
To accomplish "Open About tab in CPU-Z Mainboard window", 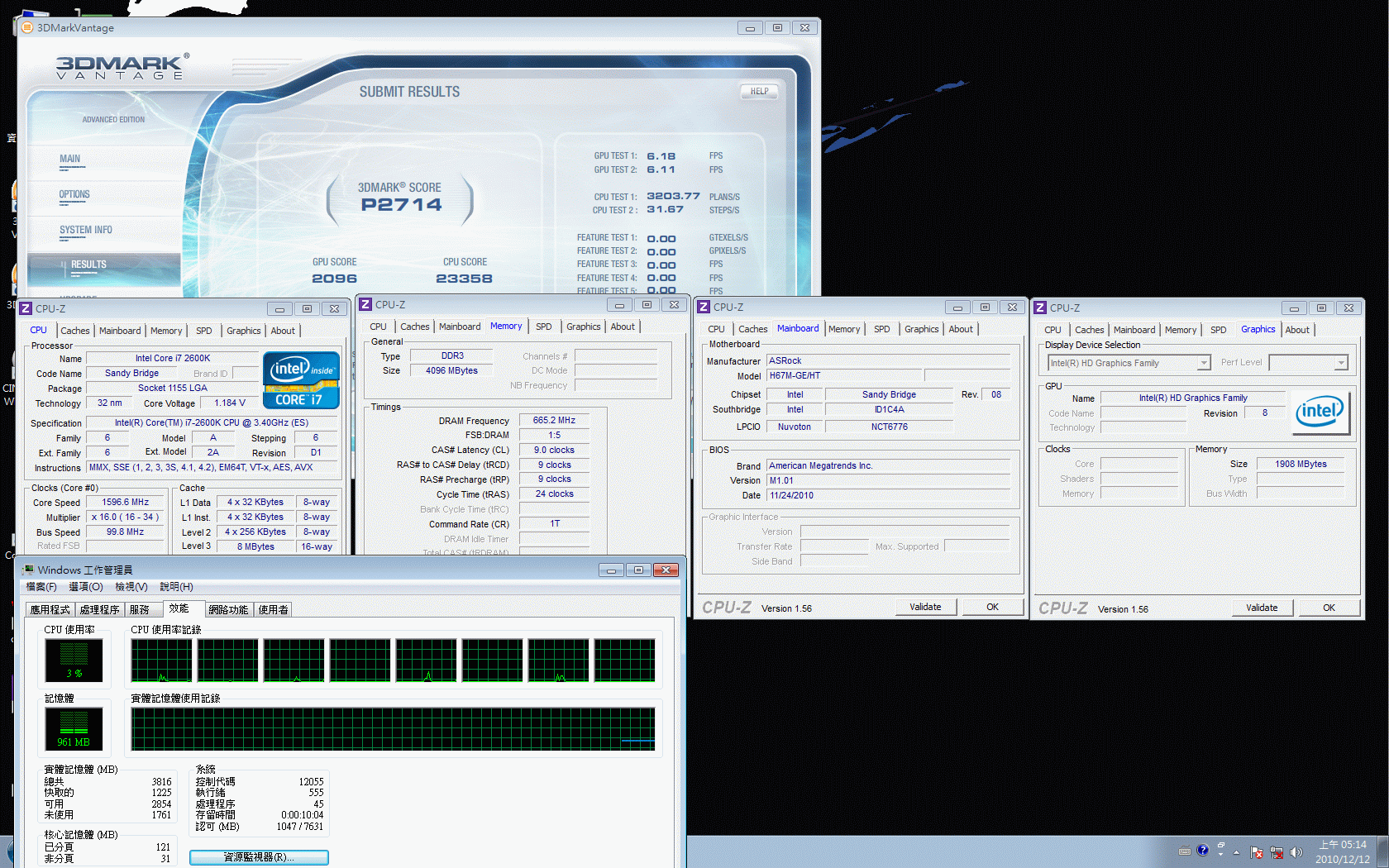I will click(961, 329).
